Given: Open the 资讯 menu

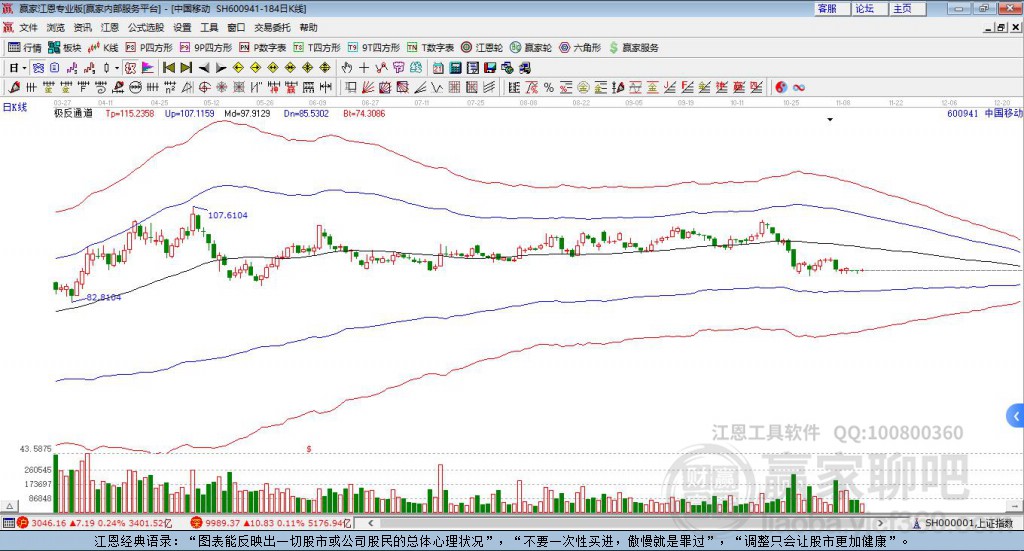Looking at the screenshot, I should pyautogui.click(x=82, y=27).
